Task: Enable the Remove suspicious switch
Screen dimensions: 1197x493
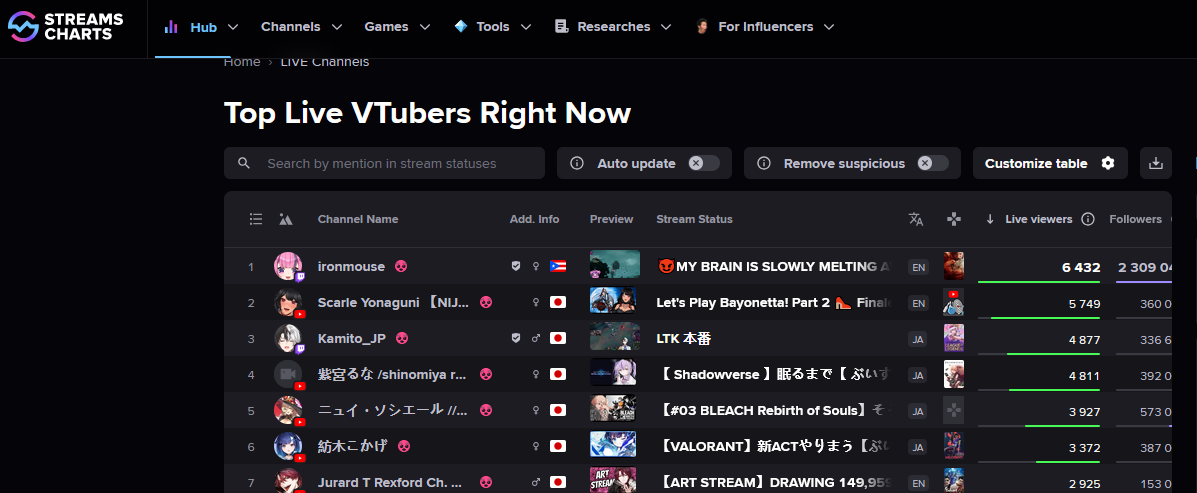Action: point(933,163)
